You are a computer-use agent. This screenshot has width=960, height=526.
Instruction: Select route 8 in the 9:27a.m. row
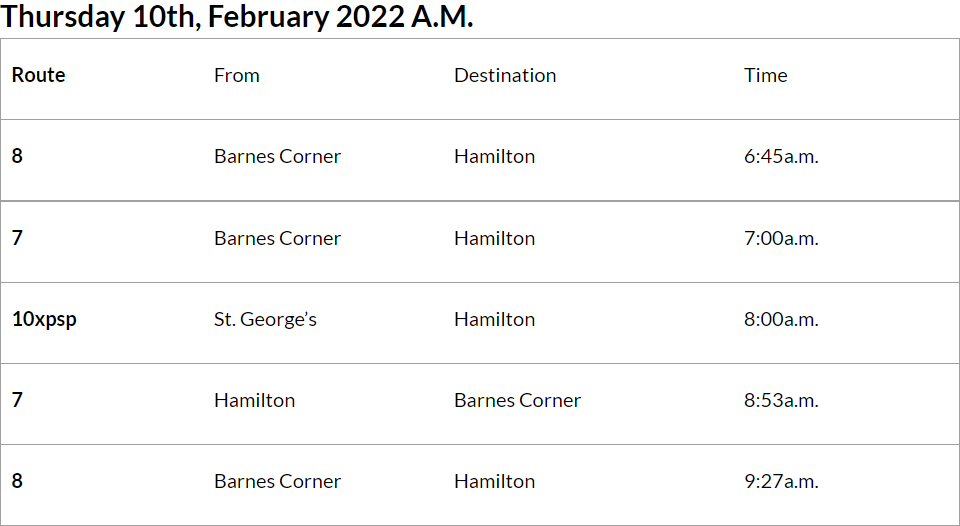[x=17, y=481]
